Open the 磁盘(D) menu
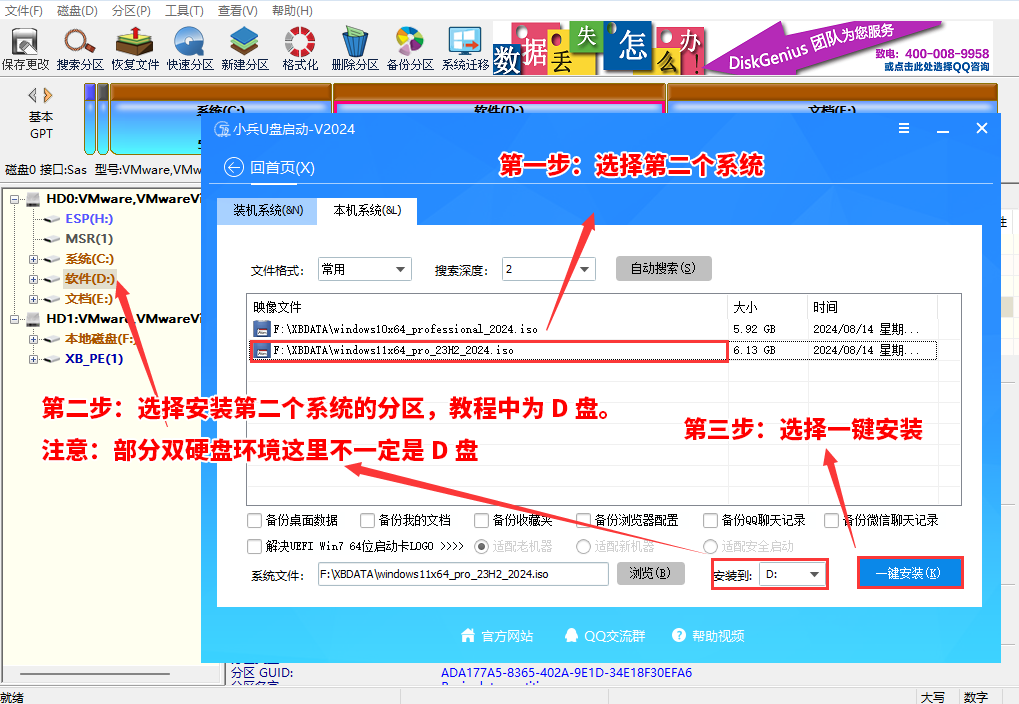 [77, 10]
